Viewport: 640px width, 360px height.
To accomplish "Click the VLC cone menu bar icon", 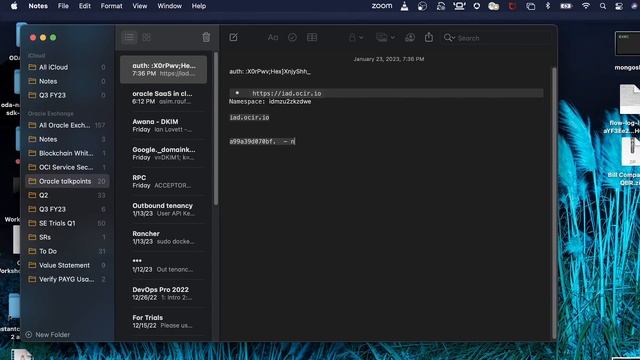I will (404, 6).
